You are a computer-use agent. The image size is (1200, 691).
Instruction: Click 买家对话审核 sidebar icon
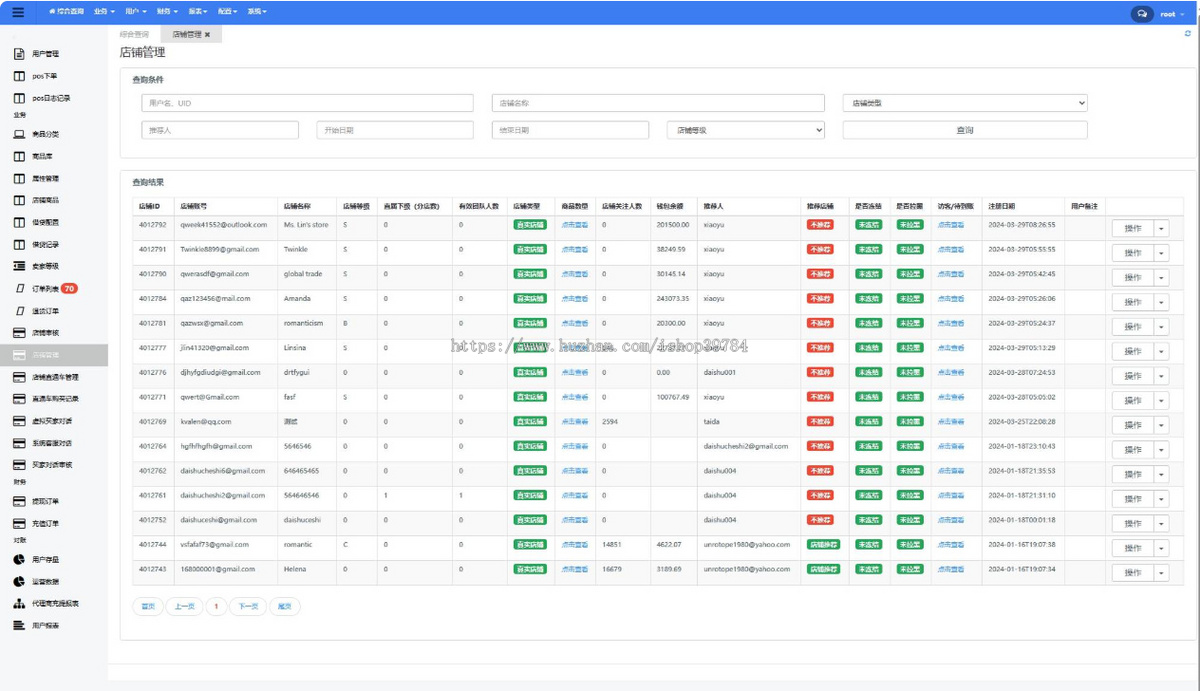pos(19,465)
